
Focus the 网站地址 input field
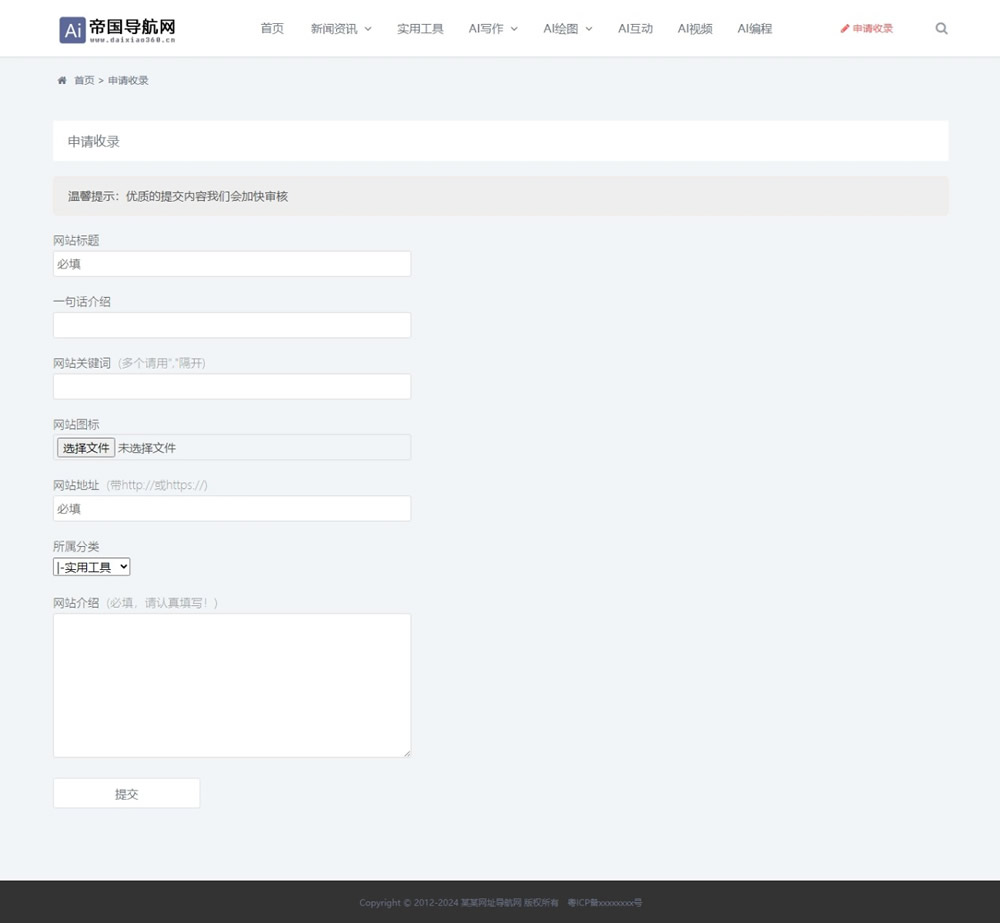[x=232, y=509]
